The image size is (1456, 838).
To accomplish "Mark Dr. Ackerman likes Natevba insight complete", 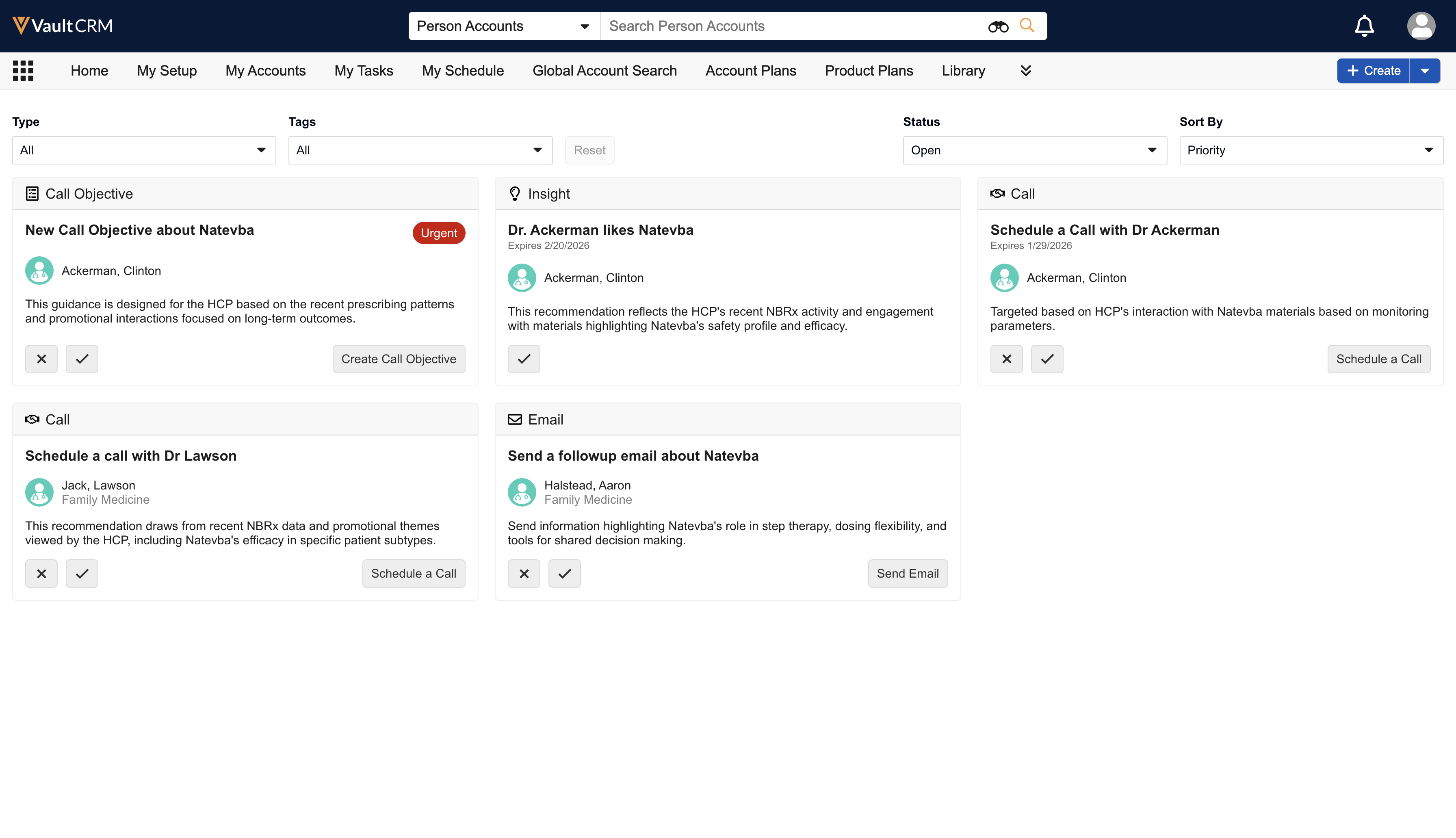I will pyautogui.click(x=524, y=359).
